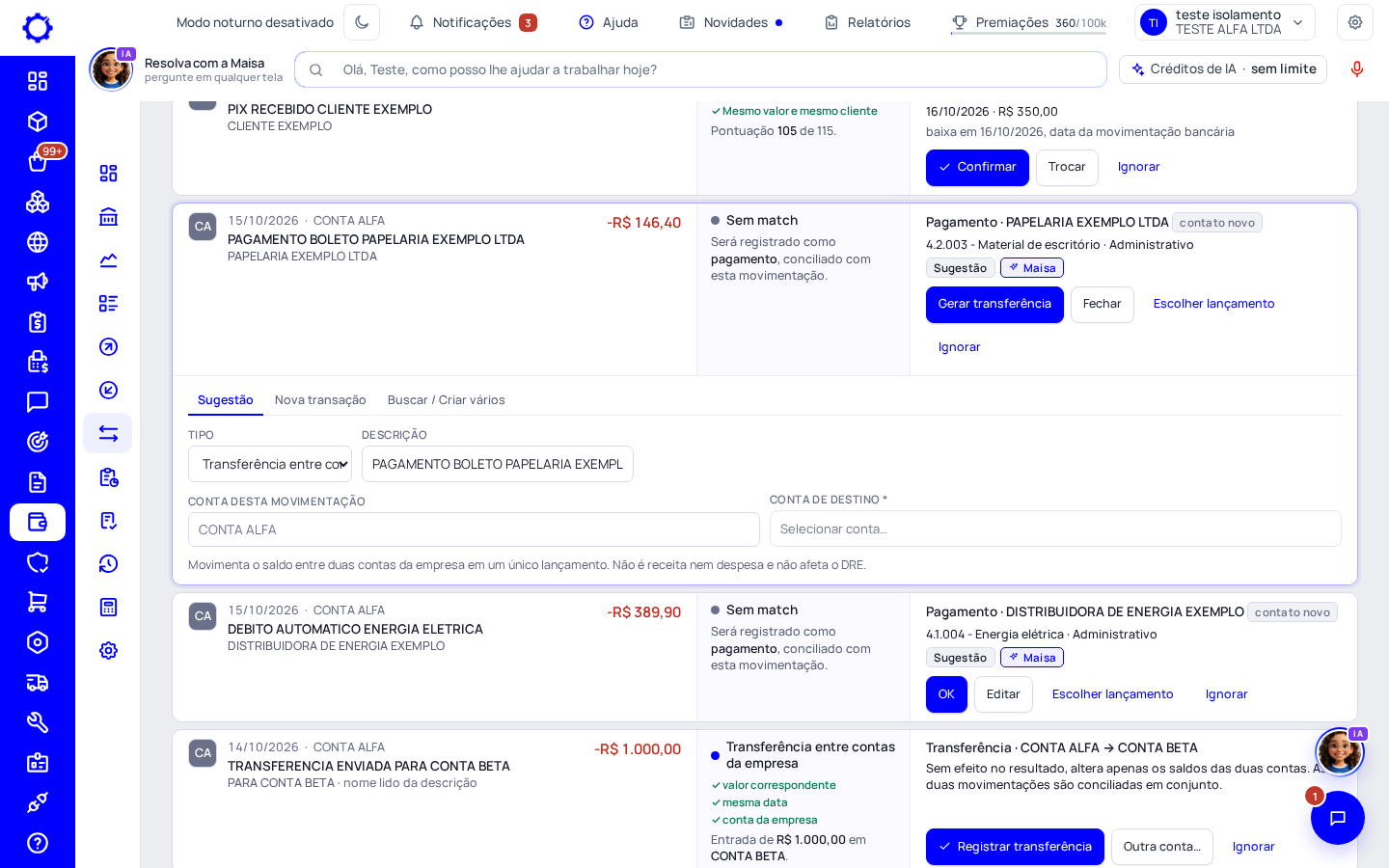Expand the TESTE ALFA LTDA account dropdown
Viewport: 1389px width, 868px height.
pos(1225,22)
